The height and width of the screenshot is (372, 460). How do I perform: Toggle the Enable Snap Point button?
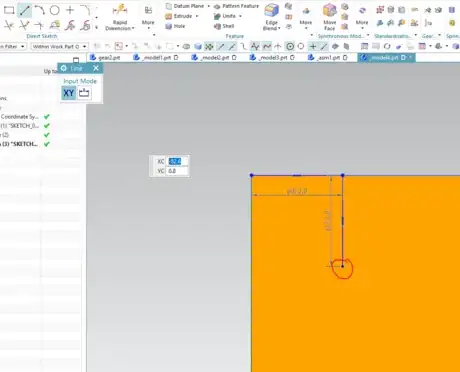209,46
